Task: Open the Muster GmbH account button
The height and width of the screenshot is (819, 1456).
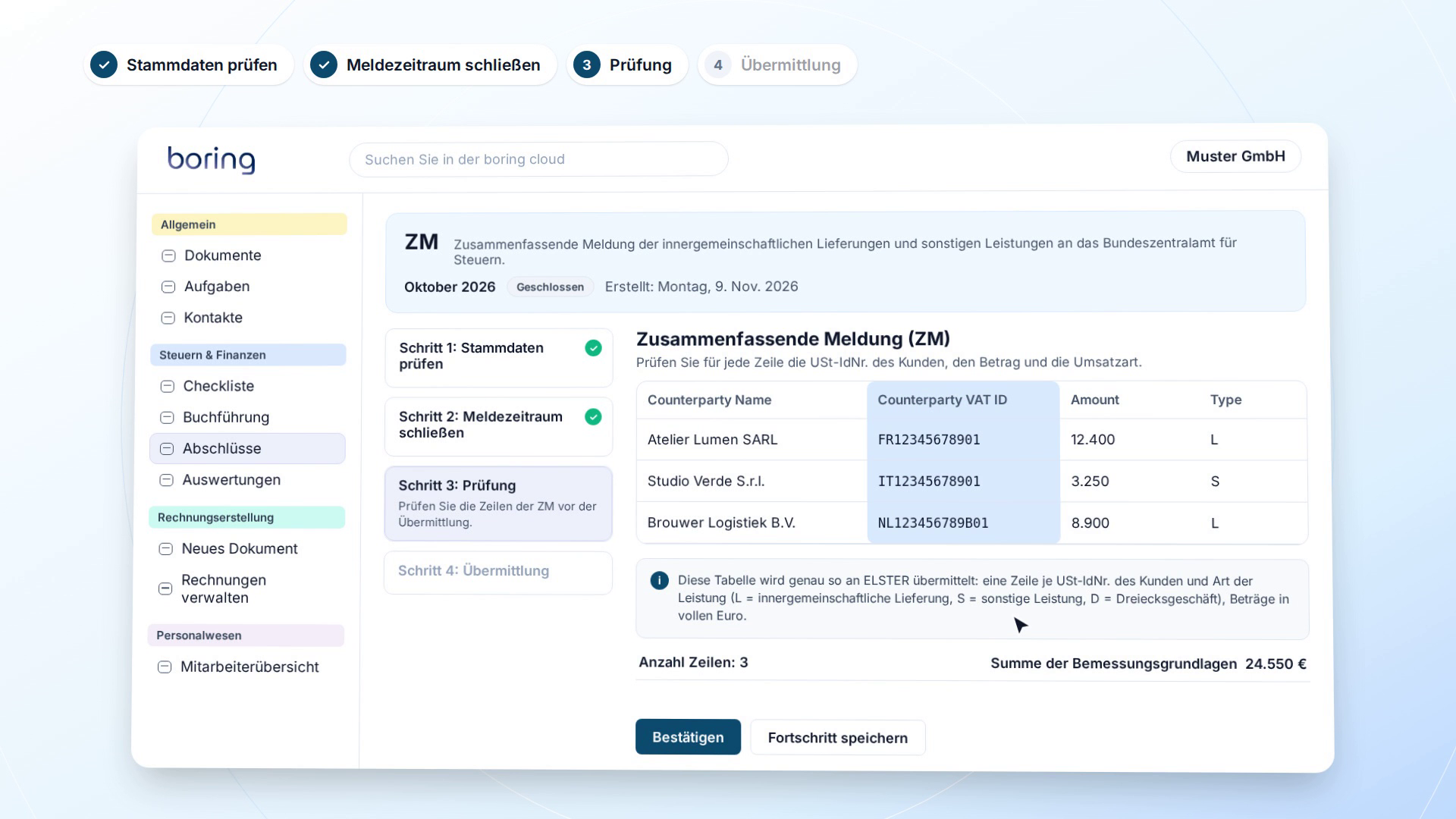Action: 1235,156
